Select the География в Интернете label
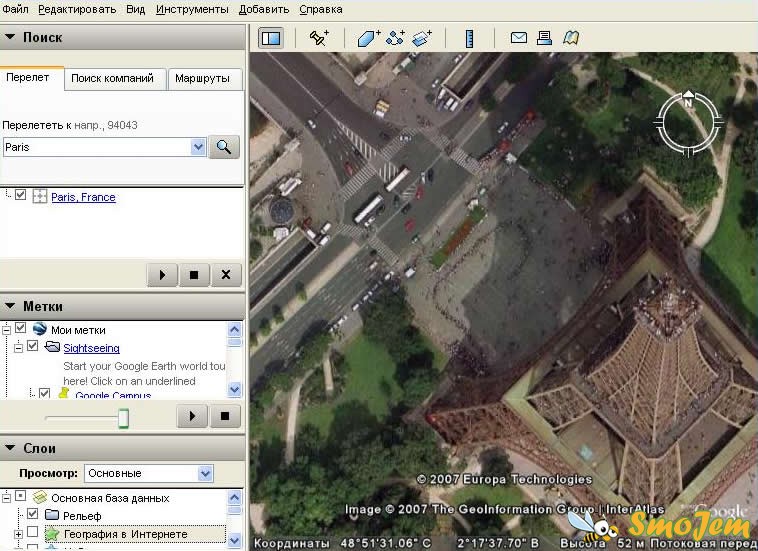This screenshot has width=758, height=551. coord(126,534)
